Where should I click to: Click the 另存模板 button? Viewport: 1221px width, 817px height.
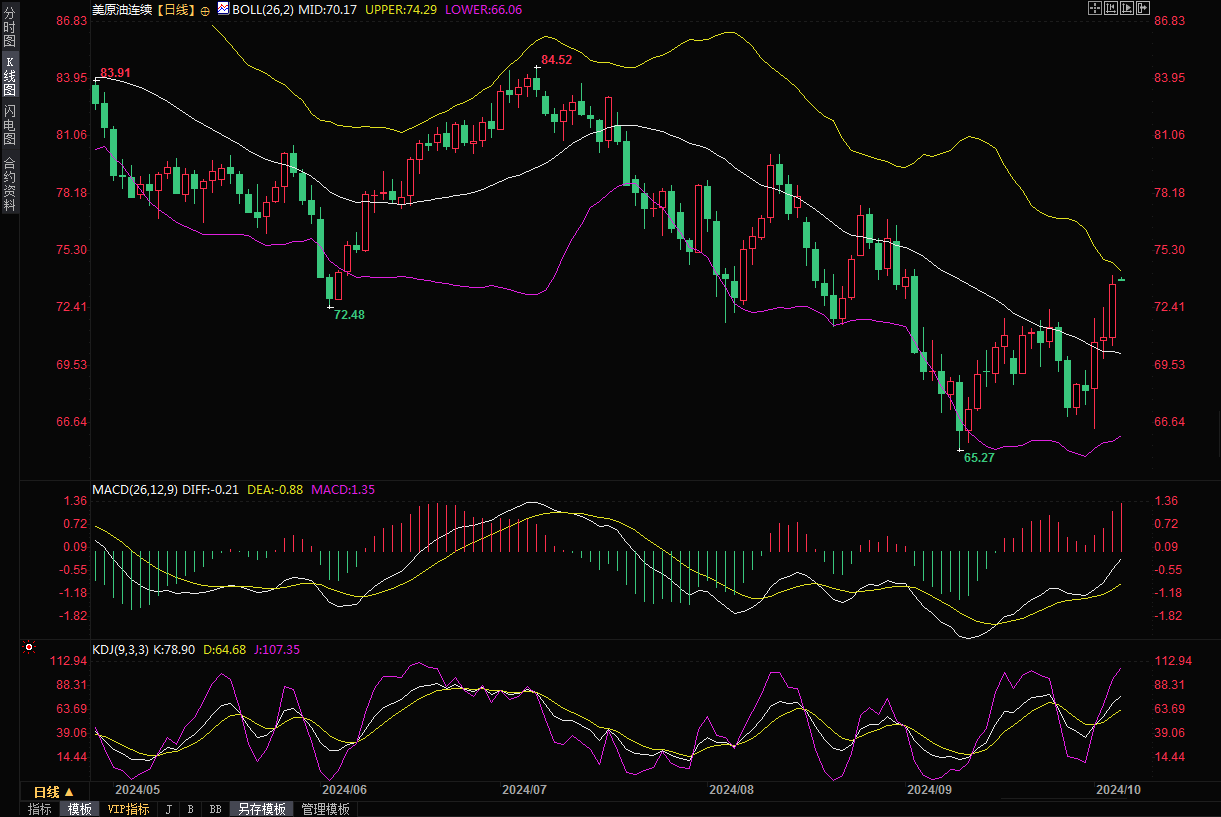(261, 809)
